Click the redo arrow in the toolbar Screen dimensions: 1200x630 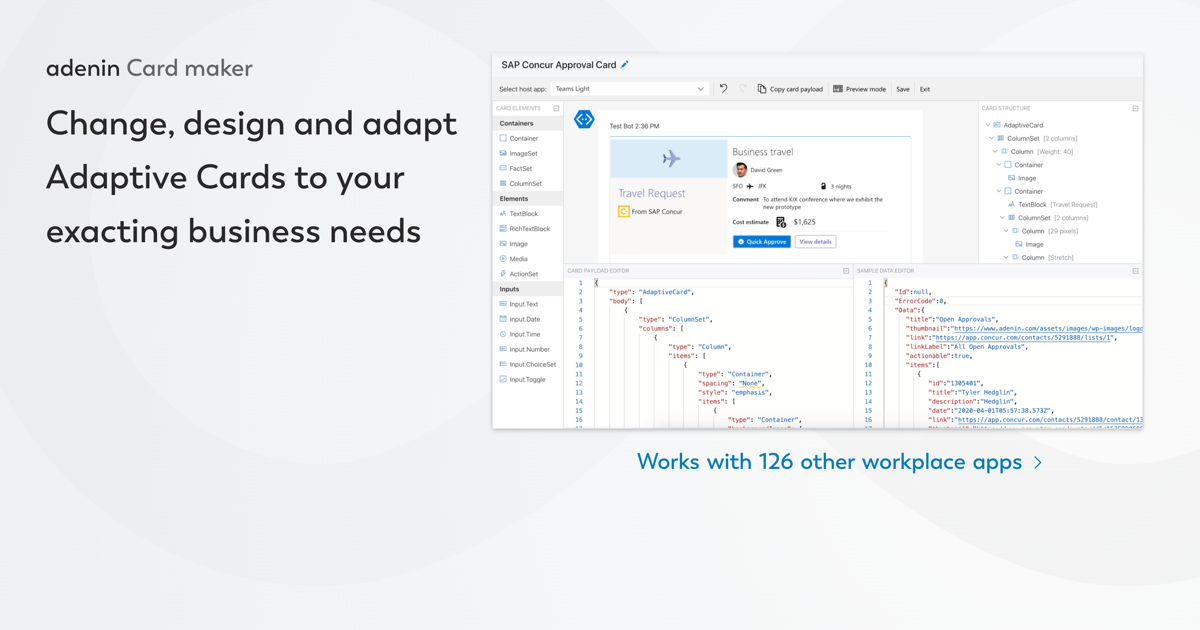click(x=742, y=88)
